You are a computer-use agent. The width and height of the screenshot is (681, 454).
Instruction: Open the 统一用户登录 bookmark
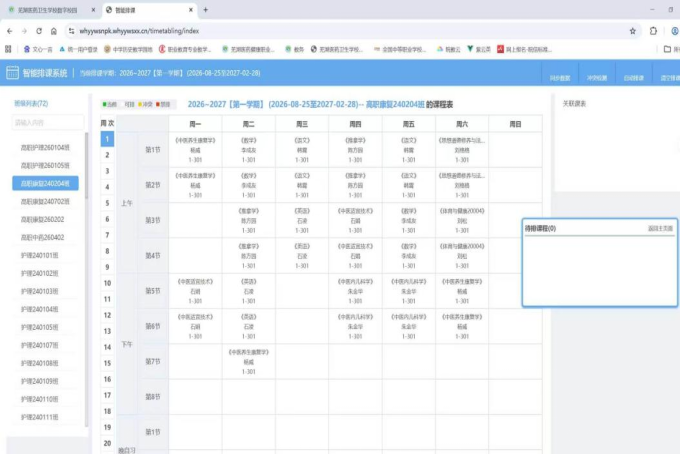click(x=79, y=50)
